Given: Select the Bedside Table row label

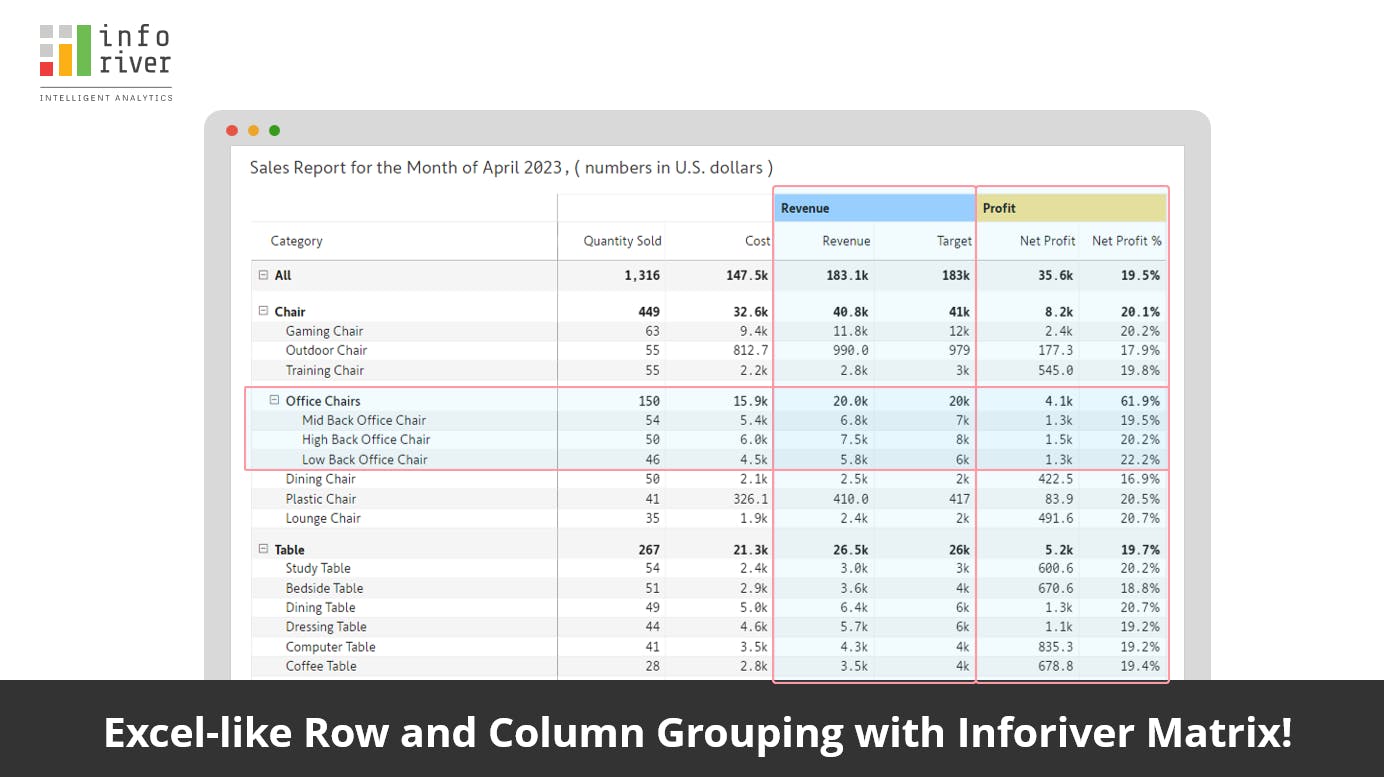Looking at the screenshot, I should [324, 588].
